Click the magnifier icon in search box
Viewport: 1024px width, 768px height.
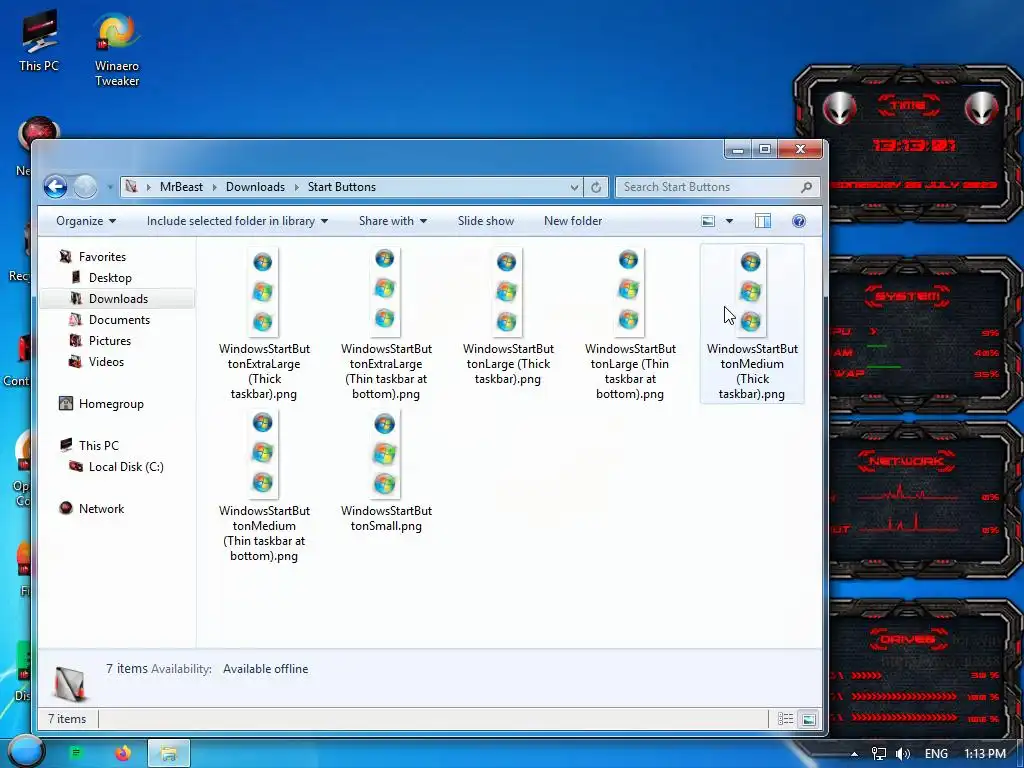pos(807,187)
